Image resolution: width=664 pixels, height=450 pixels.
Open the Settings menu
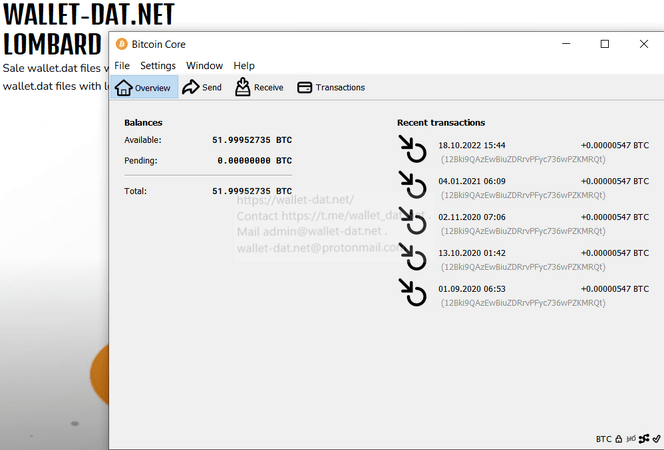[158, 66]
